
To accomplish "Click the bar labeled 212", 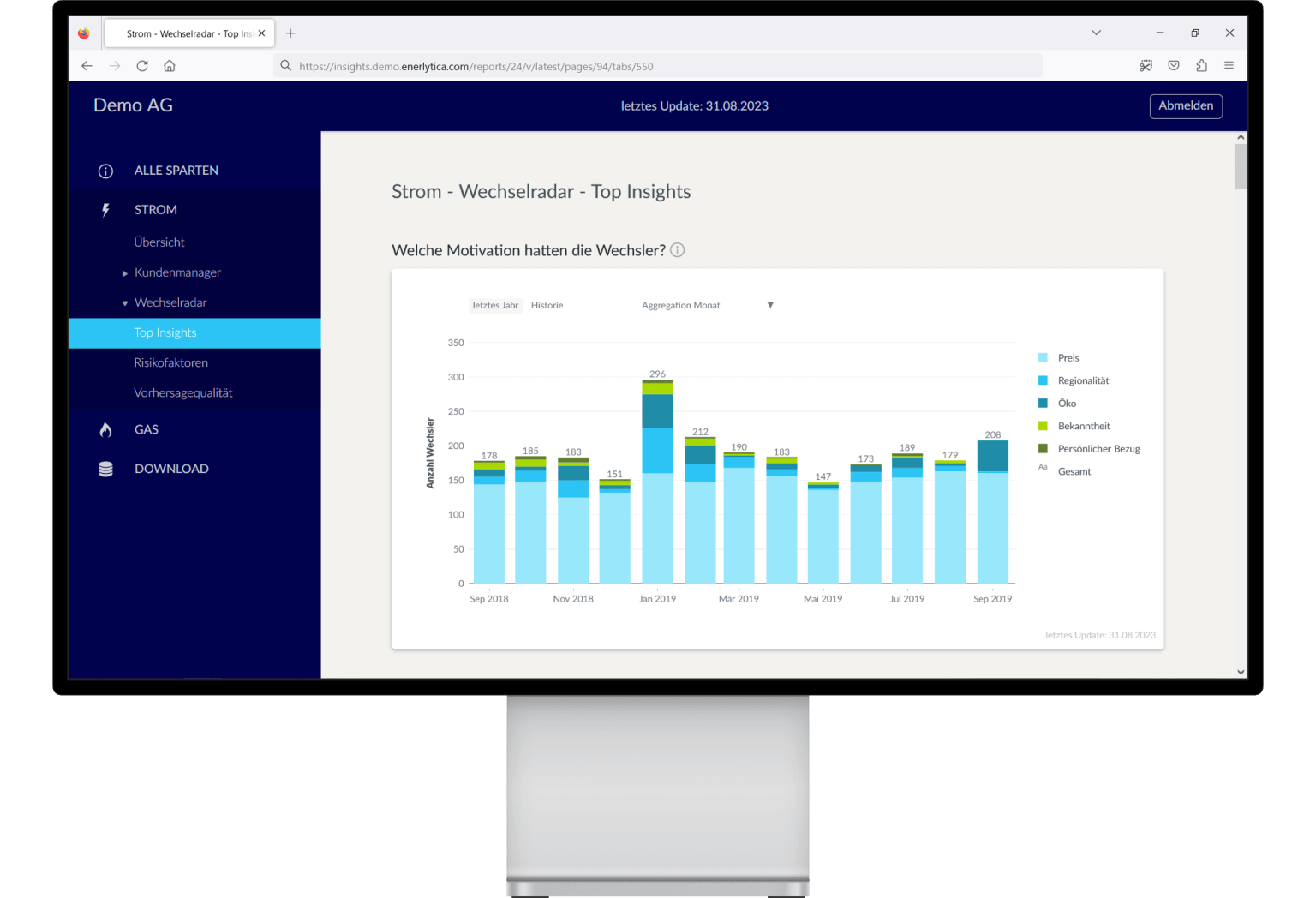I will [x=700, y=511].
